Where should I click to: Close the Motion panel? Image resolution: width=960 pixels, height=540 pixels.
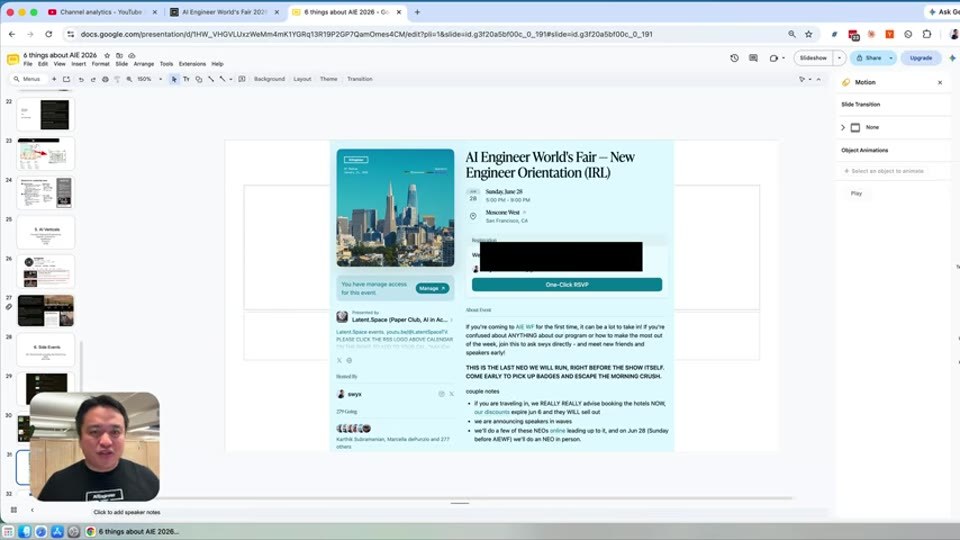click(940, 82)
